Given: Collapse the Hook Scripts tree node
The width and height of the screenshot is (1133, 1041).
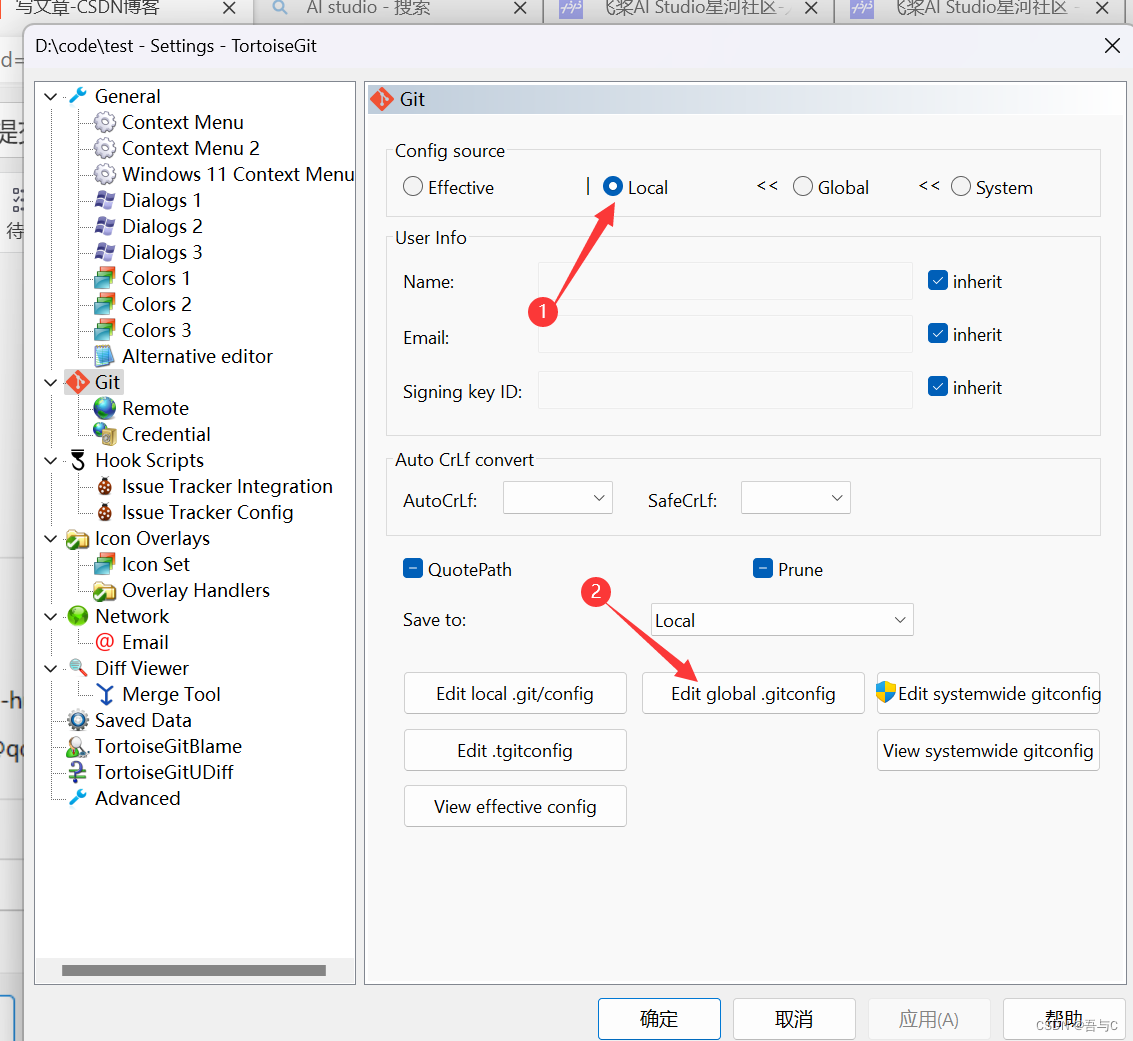Looking at the screenshot, I should [51, 460].
